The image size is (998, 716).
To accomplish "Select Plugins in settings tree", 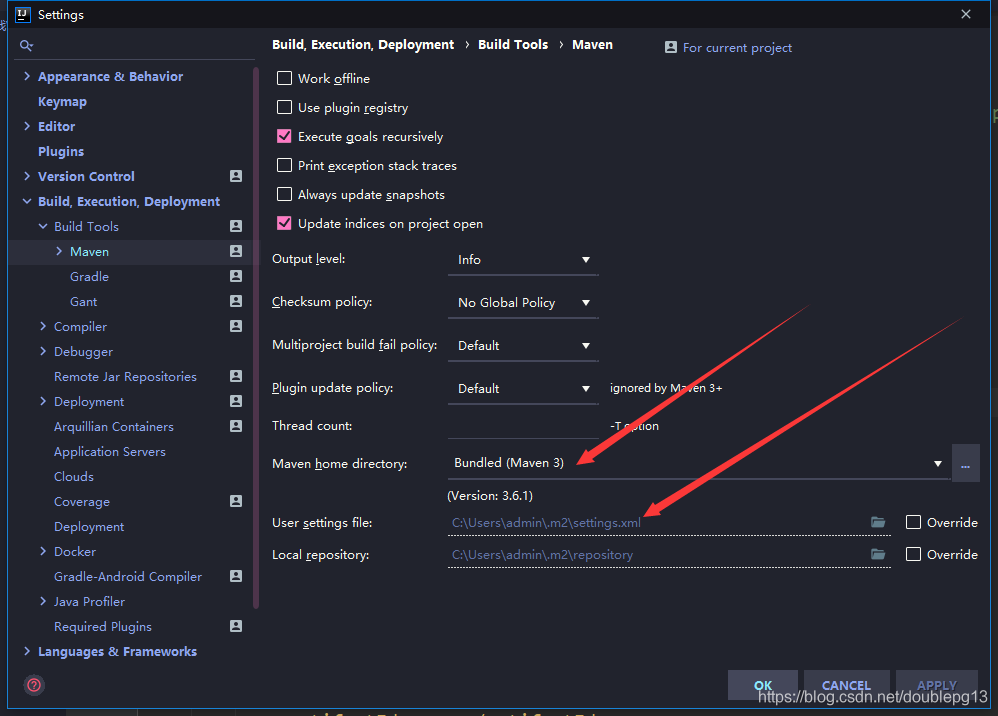I will pos(61,151).
